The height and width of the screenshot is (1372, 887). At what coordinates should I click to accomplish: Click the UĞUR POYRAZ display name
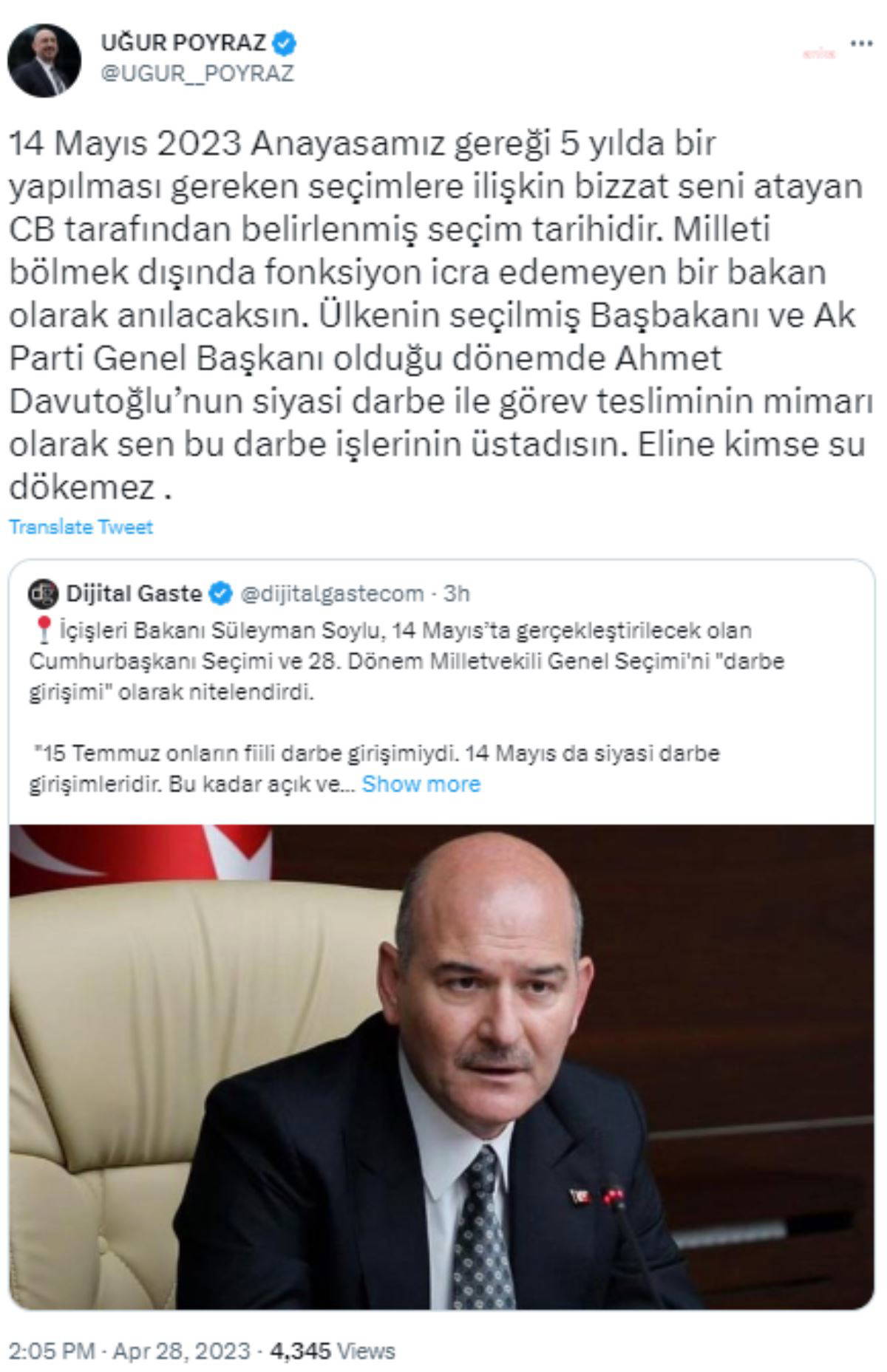[183, 44]
